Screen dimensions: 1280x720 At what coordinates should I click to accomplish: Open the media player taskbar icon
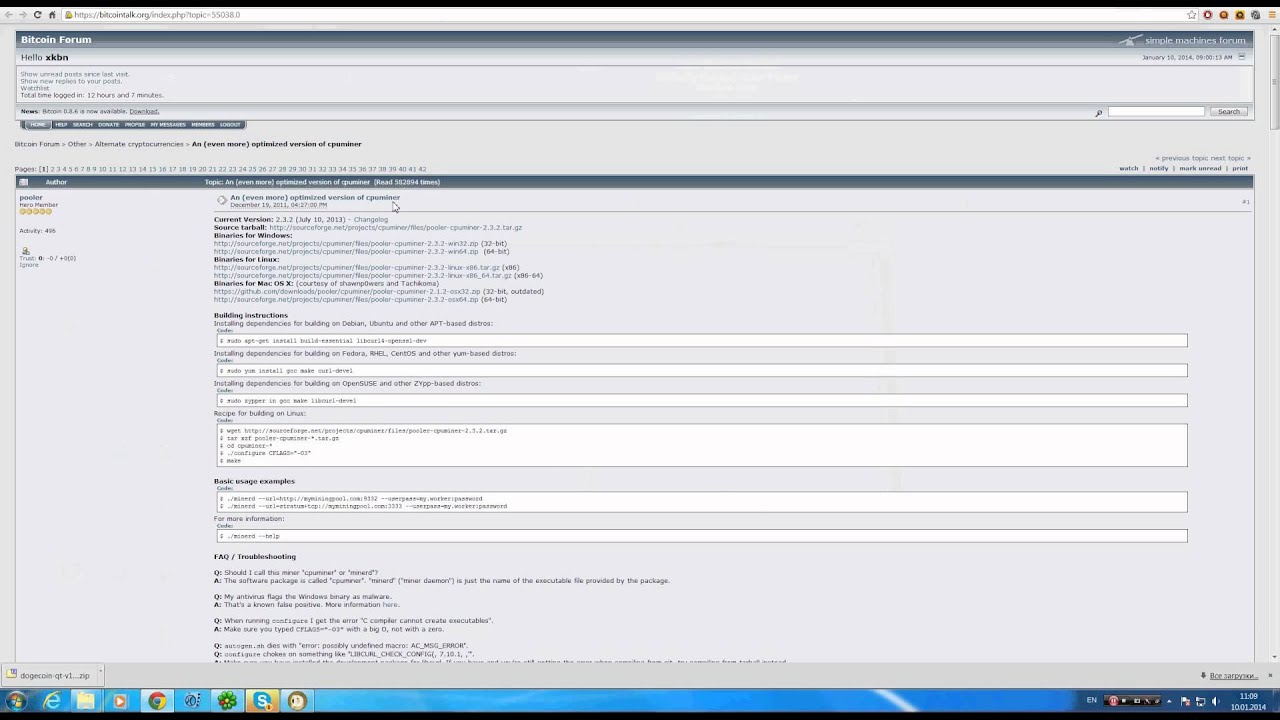tap(120, 702)
